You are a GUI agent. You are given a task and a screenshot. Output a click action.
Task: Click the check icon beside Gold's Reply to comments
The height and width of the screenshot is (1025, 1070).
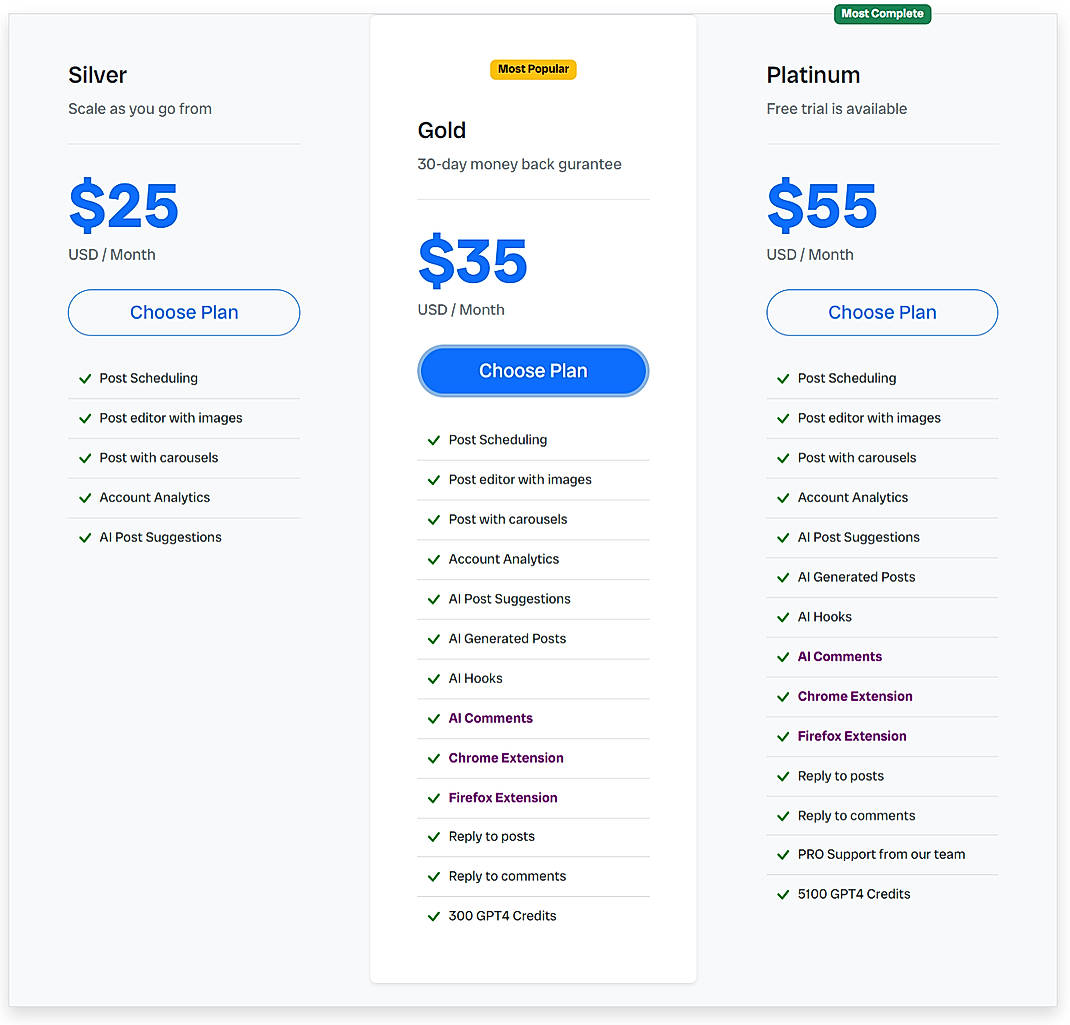click(434, 876)
